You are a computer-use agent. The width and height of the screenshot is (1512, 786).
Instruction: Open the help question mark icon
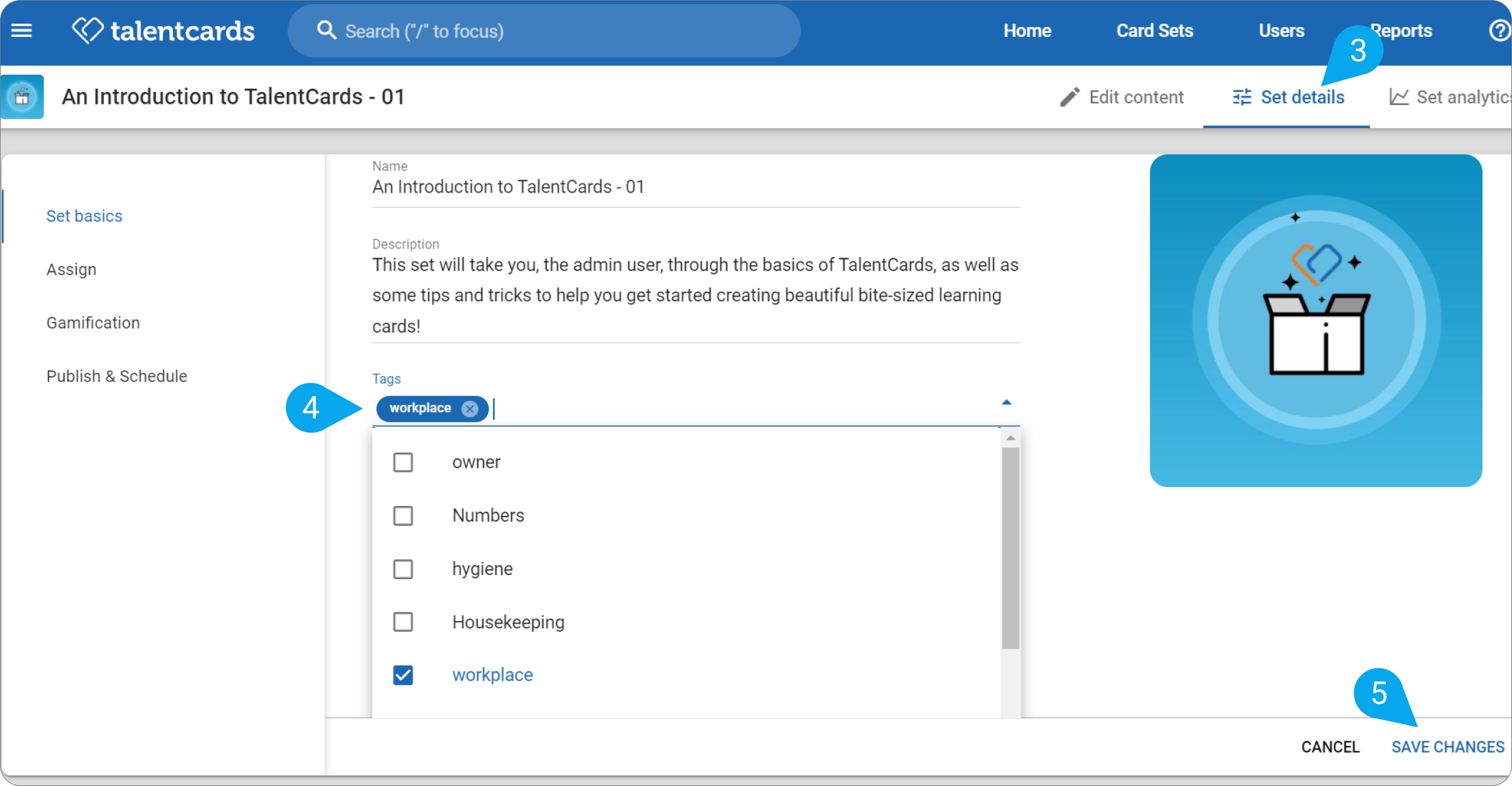coord(1499,31)
